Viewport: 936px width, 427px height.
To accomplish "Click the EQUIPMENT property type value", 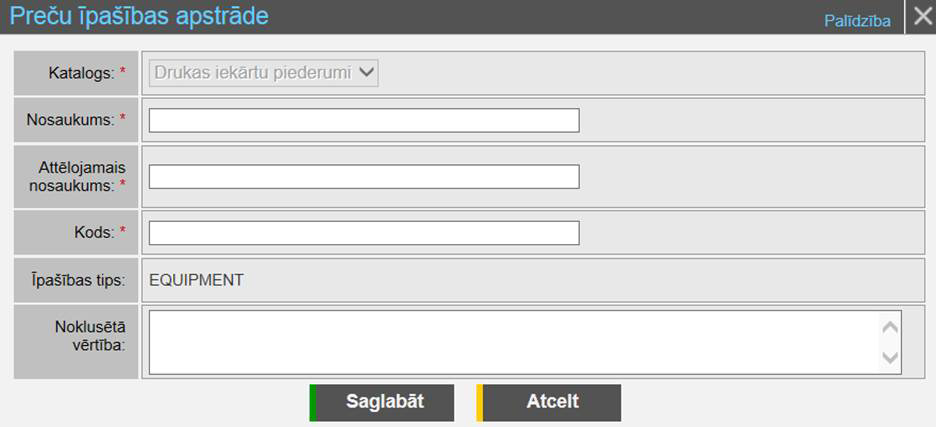I will click(x=196, y=280).
